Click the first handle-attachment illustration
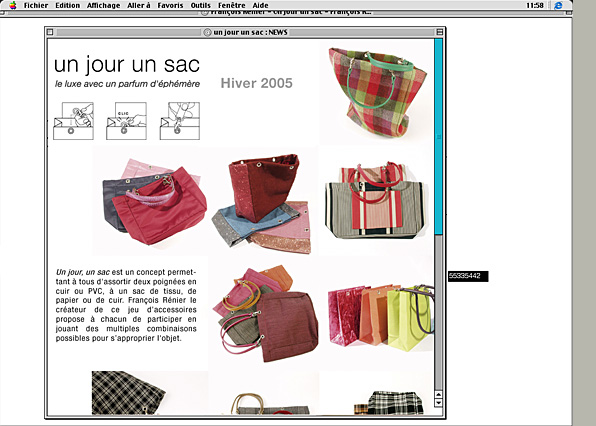This screenshot has height=426, width=596. (x=73, y=121)
